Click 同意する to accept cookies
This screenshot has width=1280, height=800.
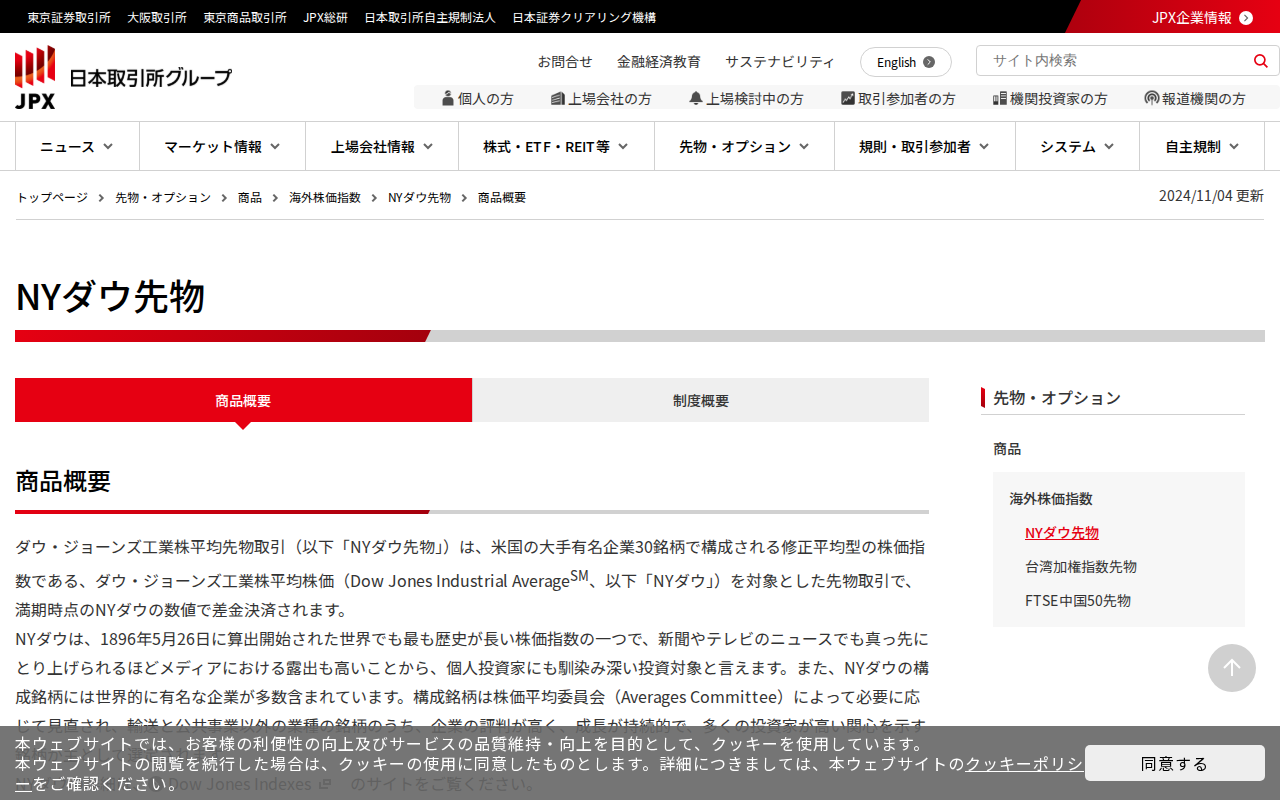(x=1175, y=763)
